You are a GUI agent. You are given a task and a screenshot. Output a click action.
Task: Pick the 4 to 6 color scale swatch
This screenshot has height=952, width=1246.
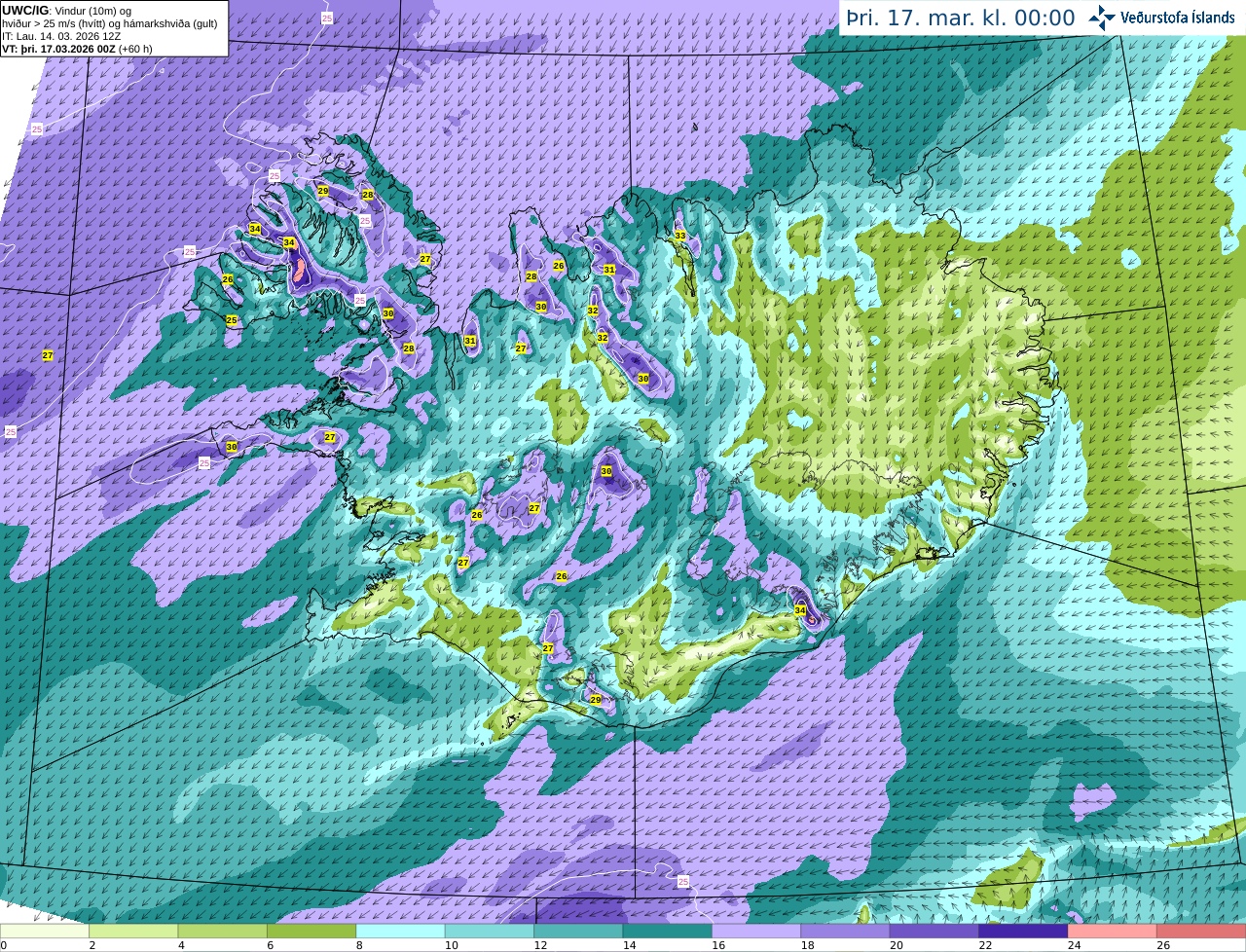(x=222, y=932)
